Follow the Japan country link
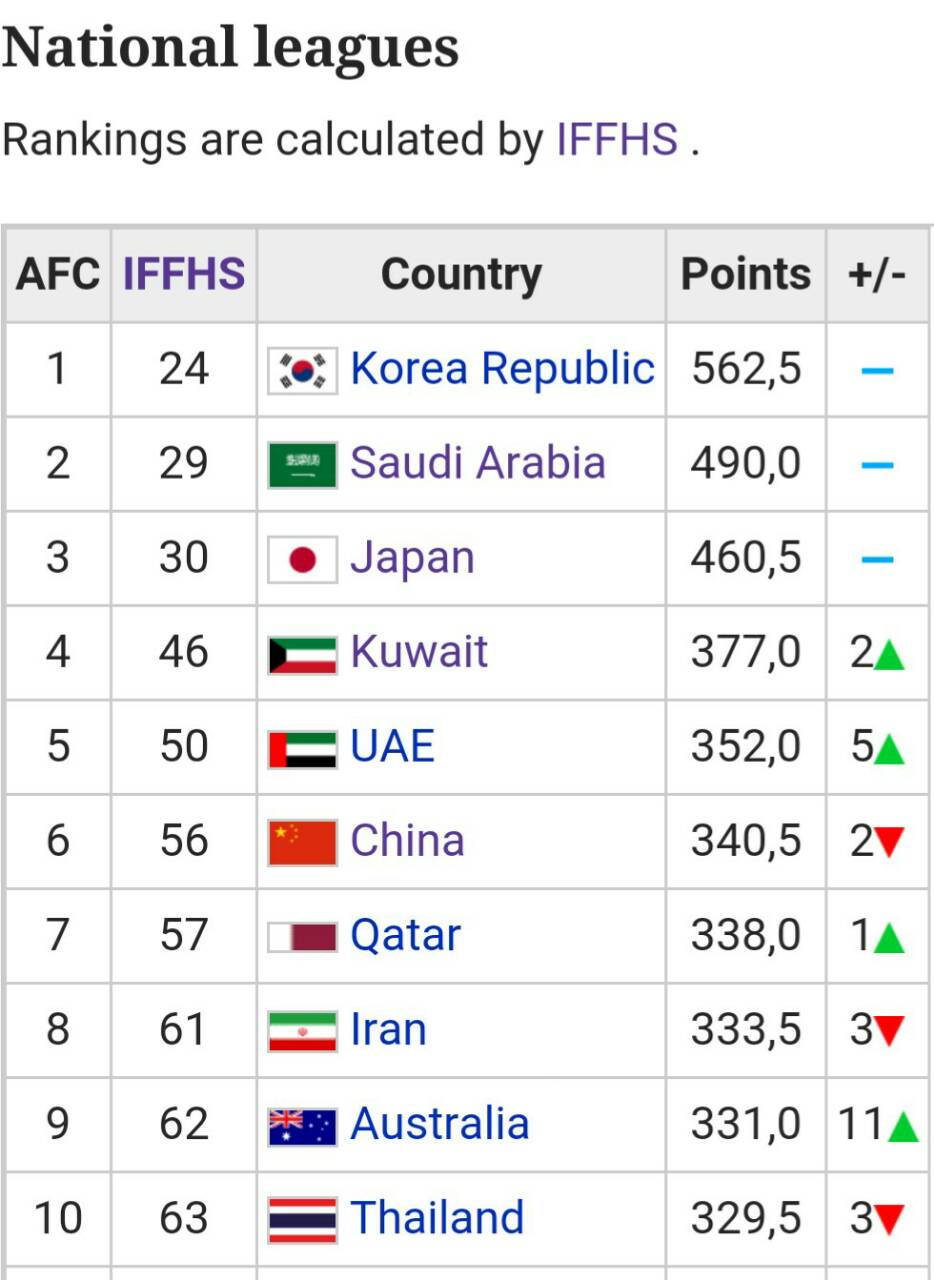This screenshot has width=934, height=1280. pos(412,559)
